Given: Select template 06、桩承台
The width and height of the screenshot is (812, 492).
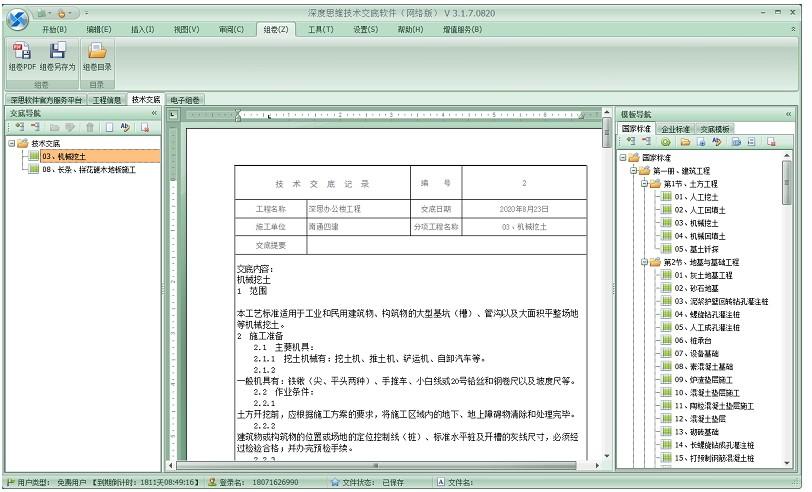Looking at the screenshot, I should 693,340.
